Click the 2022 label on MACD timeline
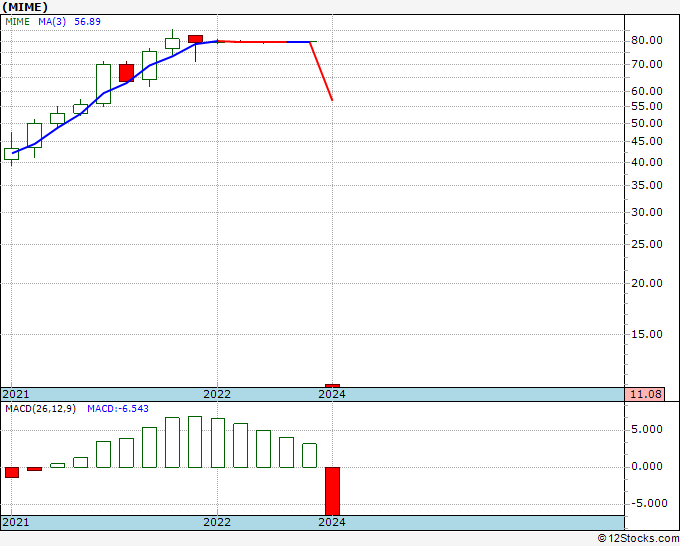 pyautogui.click(x=217, y=522)
